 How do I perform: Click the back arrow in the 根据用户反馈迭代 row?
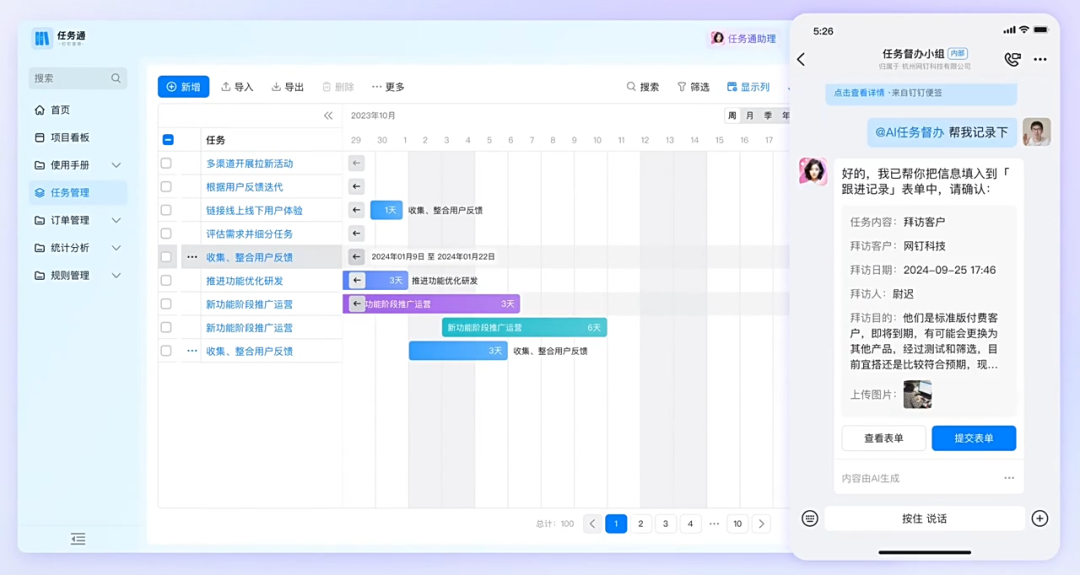tap(356, 187)
